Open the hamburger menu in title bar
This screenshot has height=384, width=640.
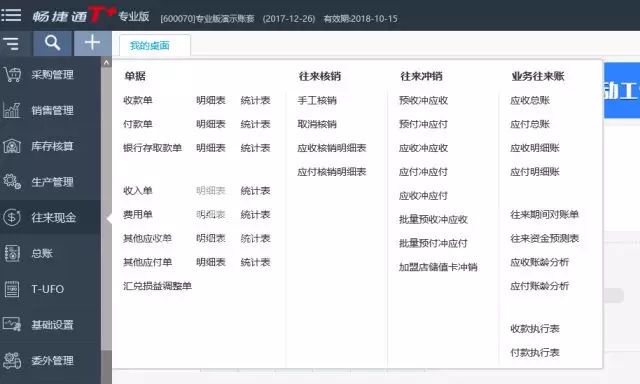coord(11,15)
